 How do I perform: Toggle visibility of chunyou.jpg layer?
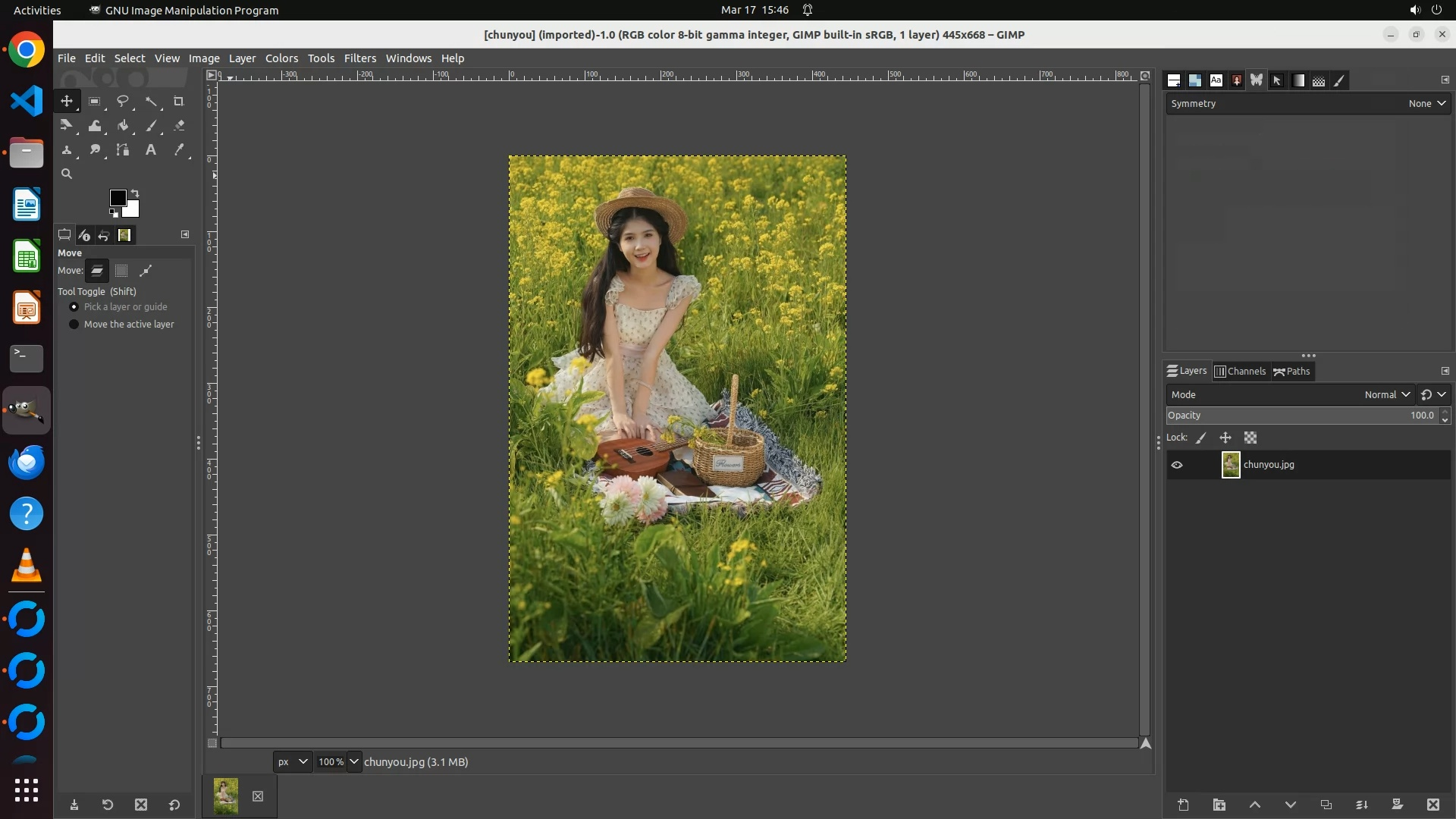(x=1177, y=465)
